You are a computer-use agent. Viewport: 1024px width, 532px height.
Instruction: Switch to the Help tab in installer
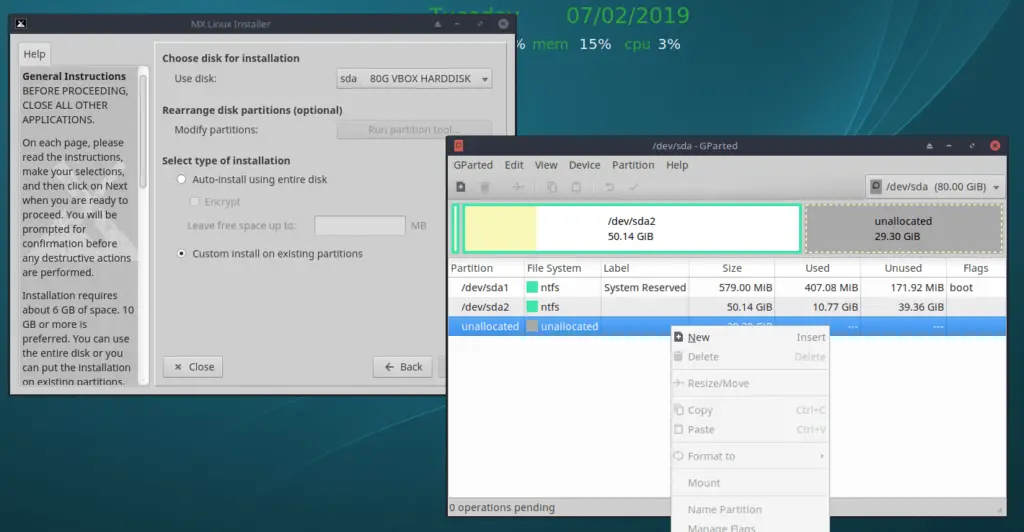(x=34, y=54)
